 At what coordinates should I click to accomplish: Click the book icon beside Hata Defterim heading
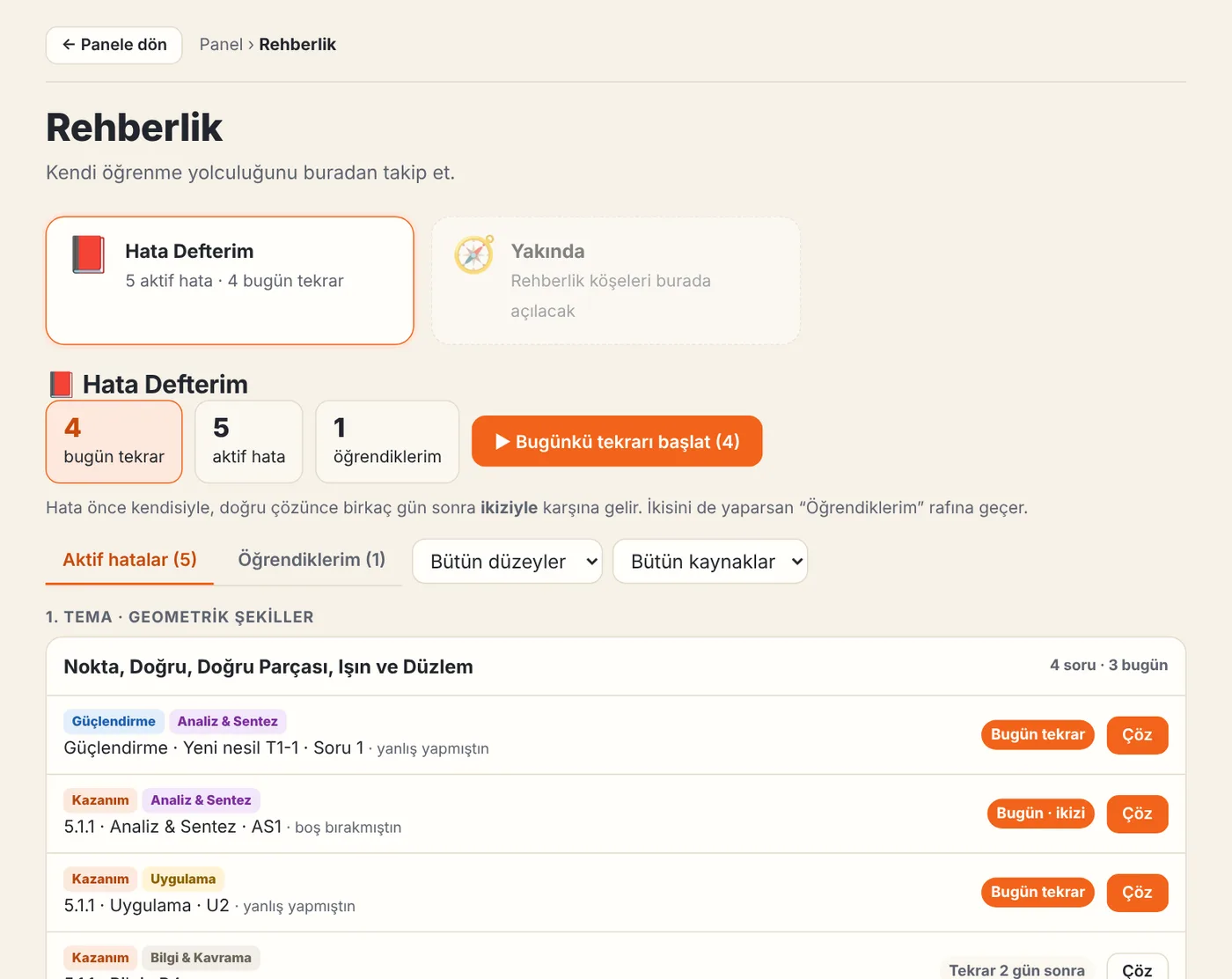point(61,385)
